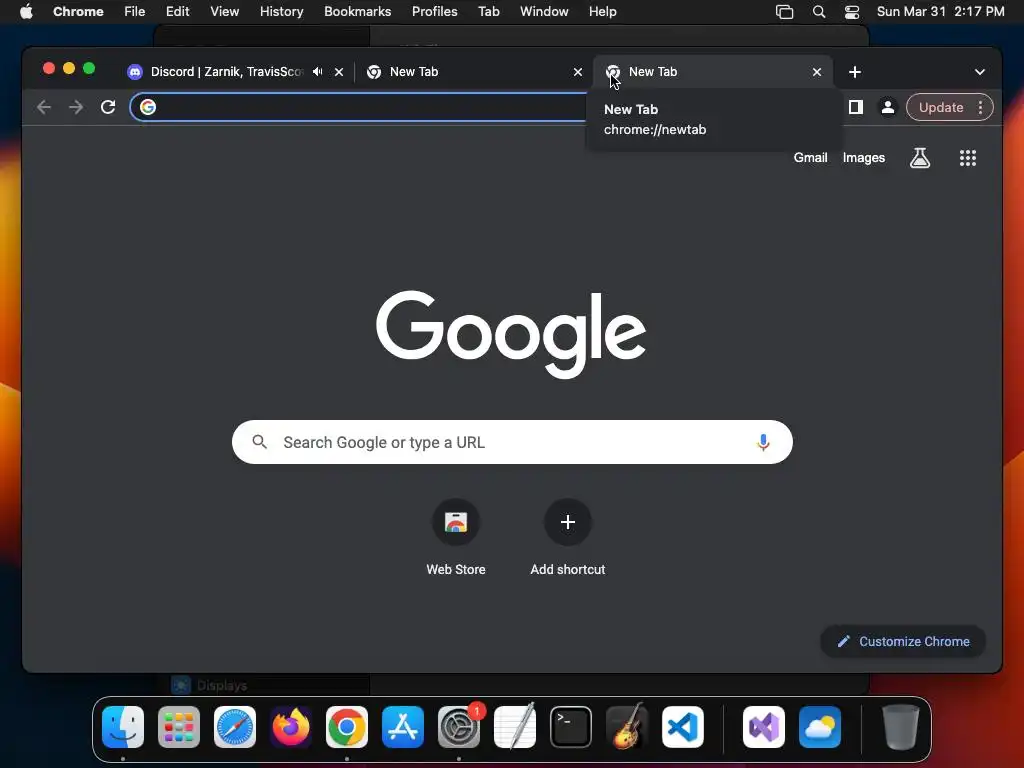
Task: Launch GarageBand from the dock
Action: click(x=627, y=727)
